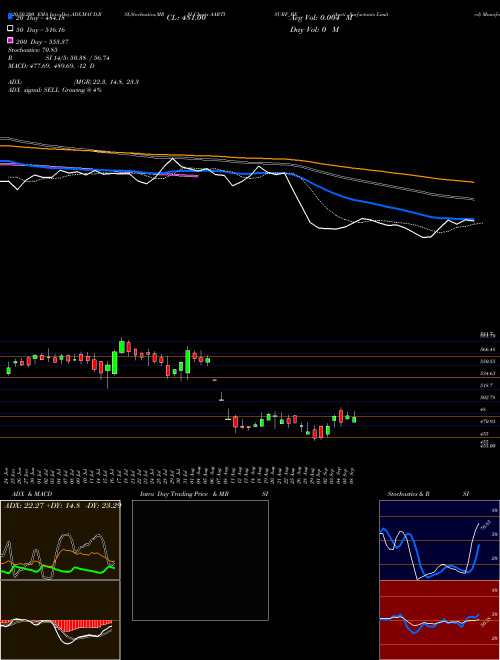Click the blue 20 Day legend swatch
Image resolution: width=500 pixels, height=660 pixels.
[10, 17]
